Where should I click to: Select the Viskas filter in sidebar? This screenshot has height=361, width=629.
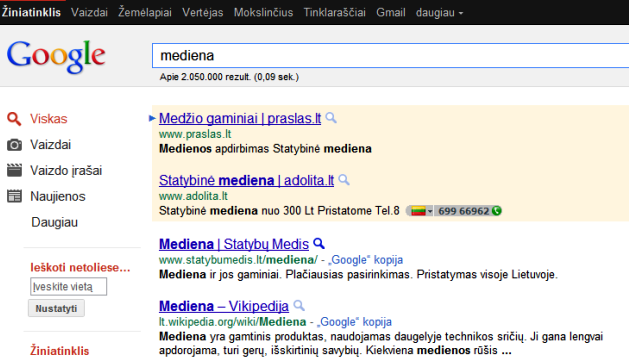pyautogui.click(x=49, y=119)
